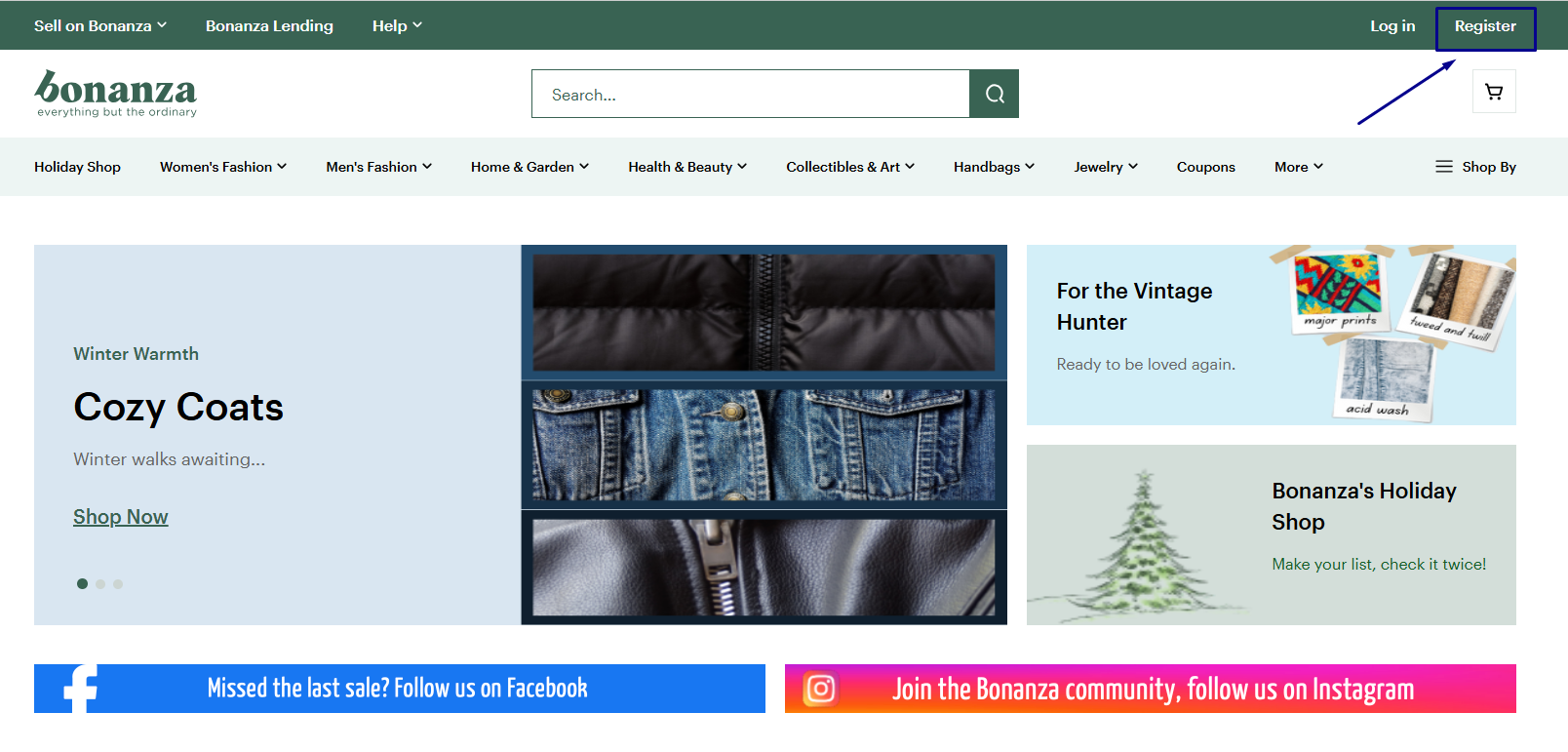Open Bonanza Lending link
Screen dimensions: 1568x752
tap(269, 25)
